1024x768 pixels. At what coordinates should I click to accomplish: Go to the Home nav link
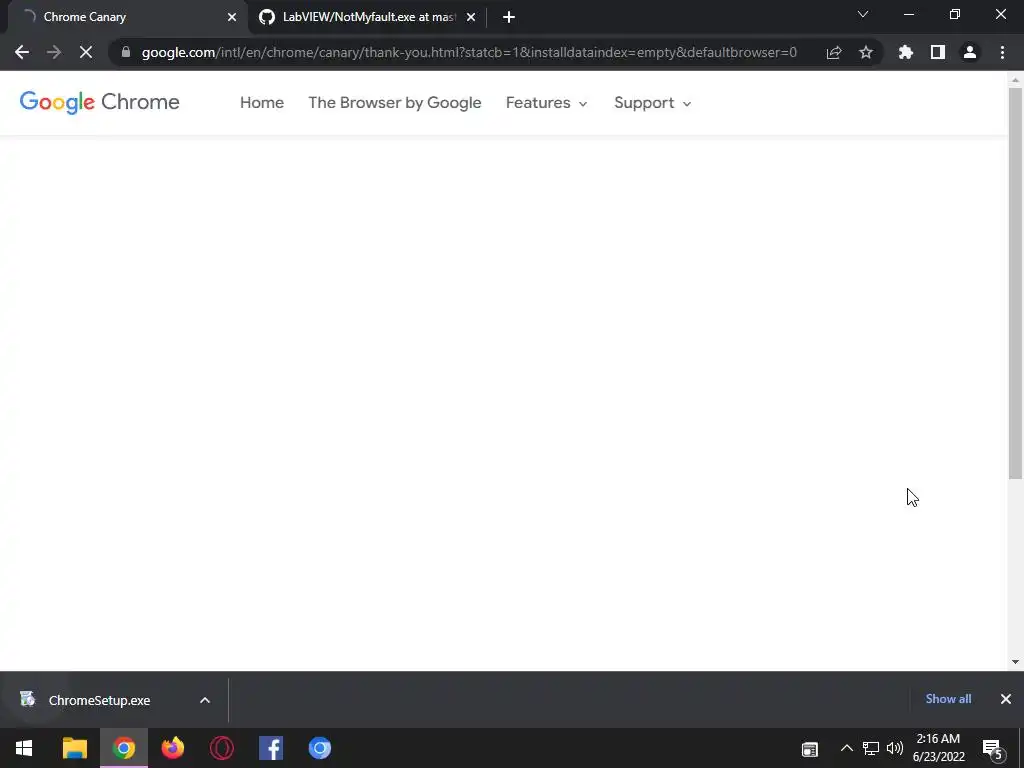262,103
